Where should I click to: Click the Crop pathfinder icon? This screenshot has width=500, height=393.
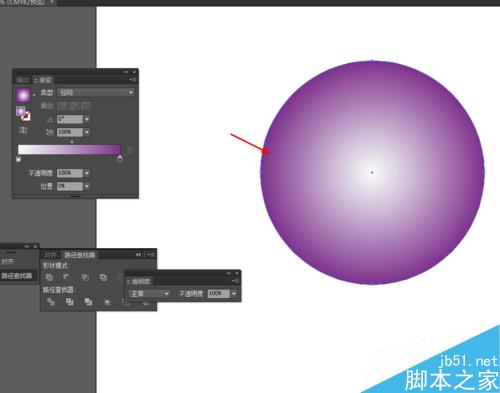(107, 302)
